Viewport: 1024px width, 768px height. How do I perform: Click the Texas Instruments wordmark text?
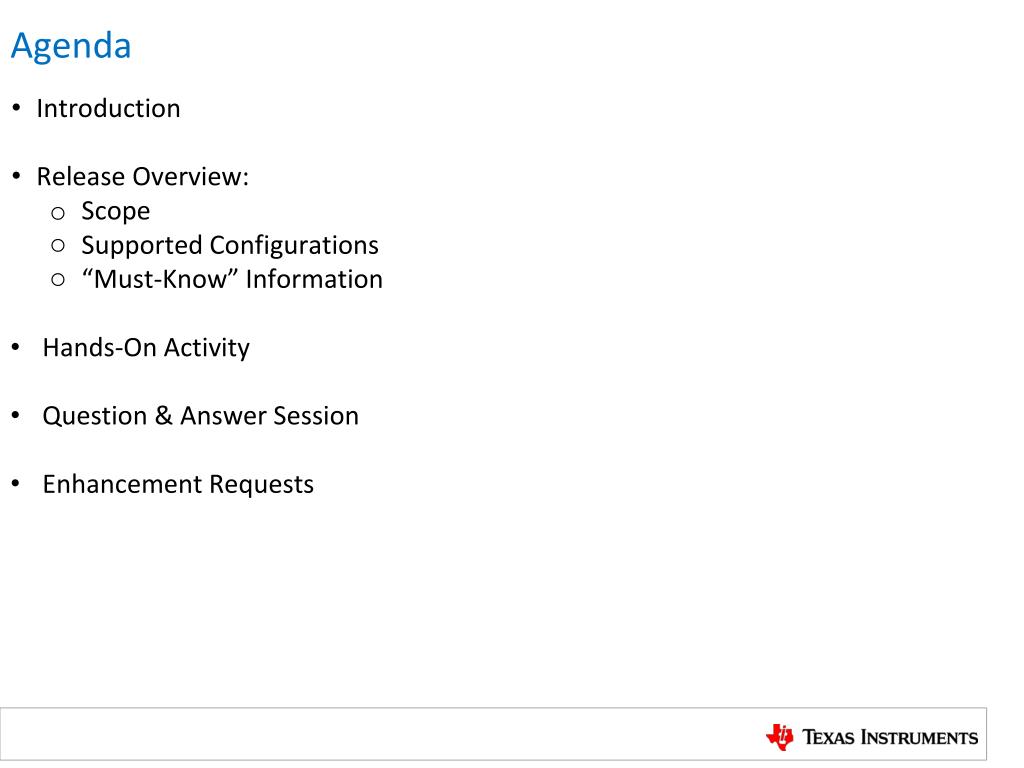(x=890, y=737)
